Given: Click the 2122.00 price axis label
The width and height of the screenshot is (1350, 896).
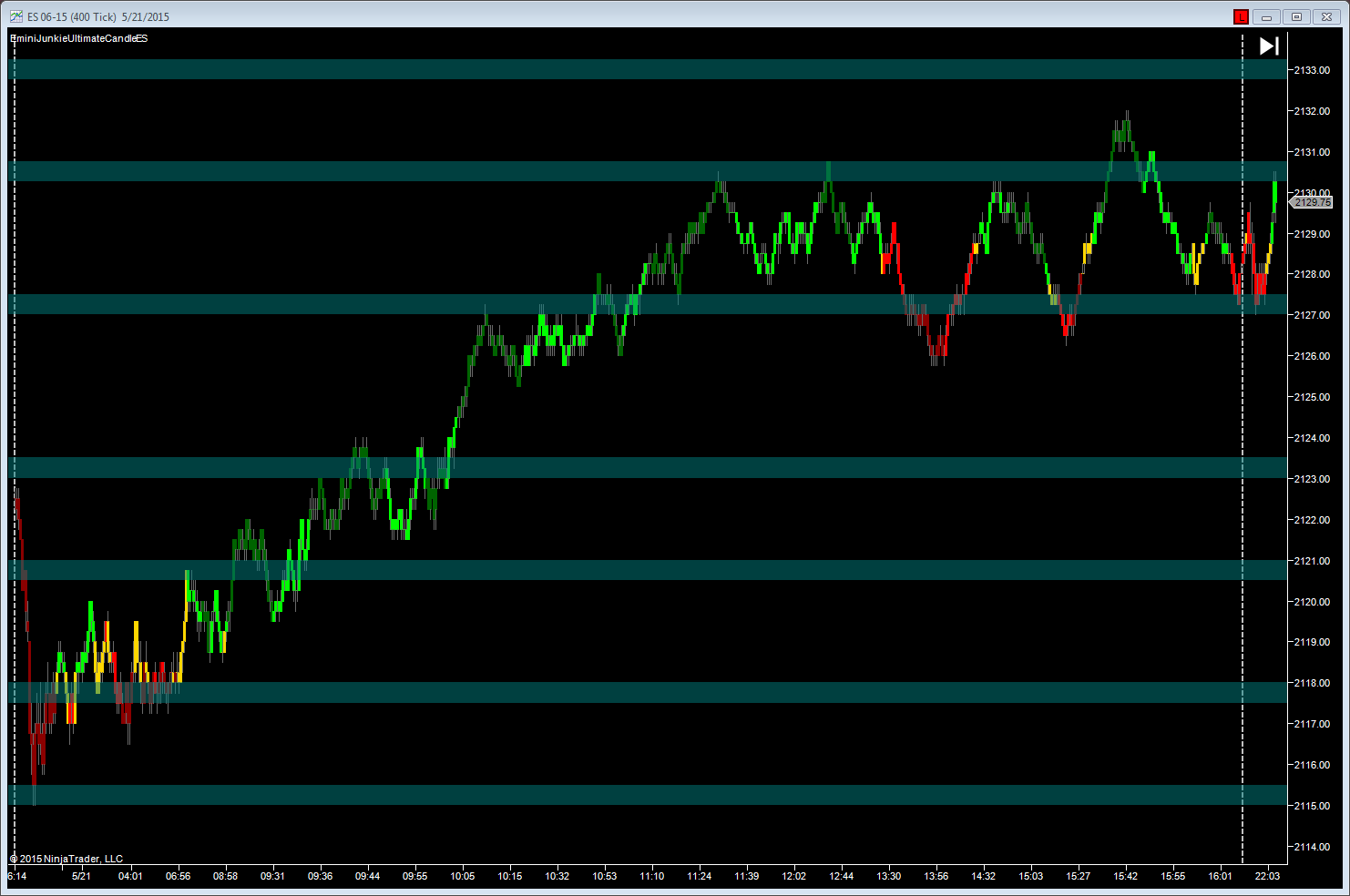Looking at the screenshot, I should point(1312,520).
